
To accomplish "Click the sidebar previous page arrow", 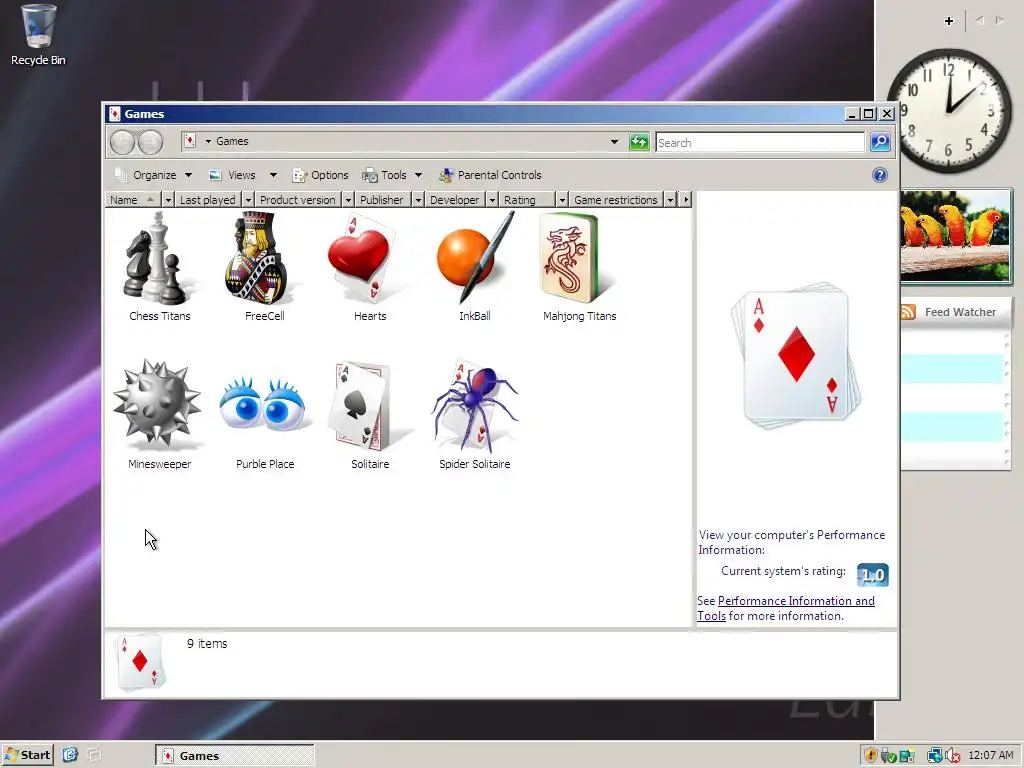I will coord(980,21).
